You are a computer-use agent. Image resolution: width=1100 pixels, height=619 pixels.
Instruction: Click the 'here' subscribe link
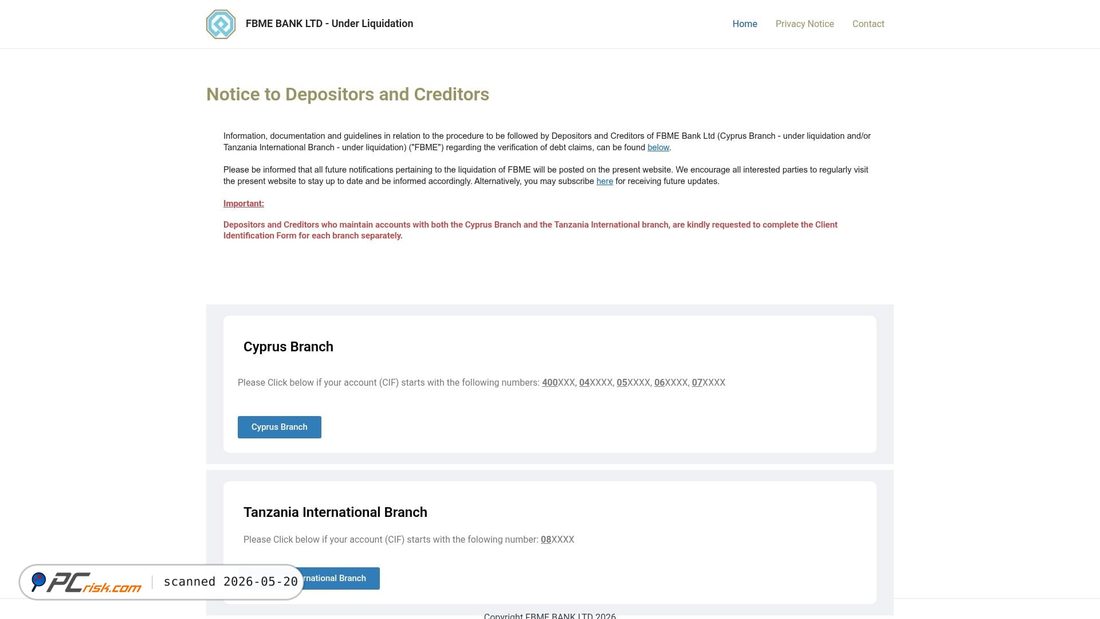pyautogui.click(x=605, y=181)
